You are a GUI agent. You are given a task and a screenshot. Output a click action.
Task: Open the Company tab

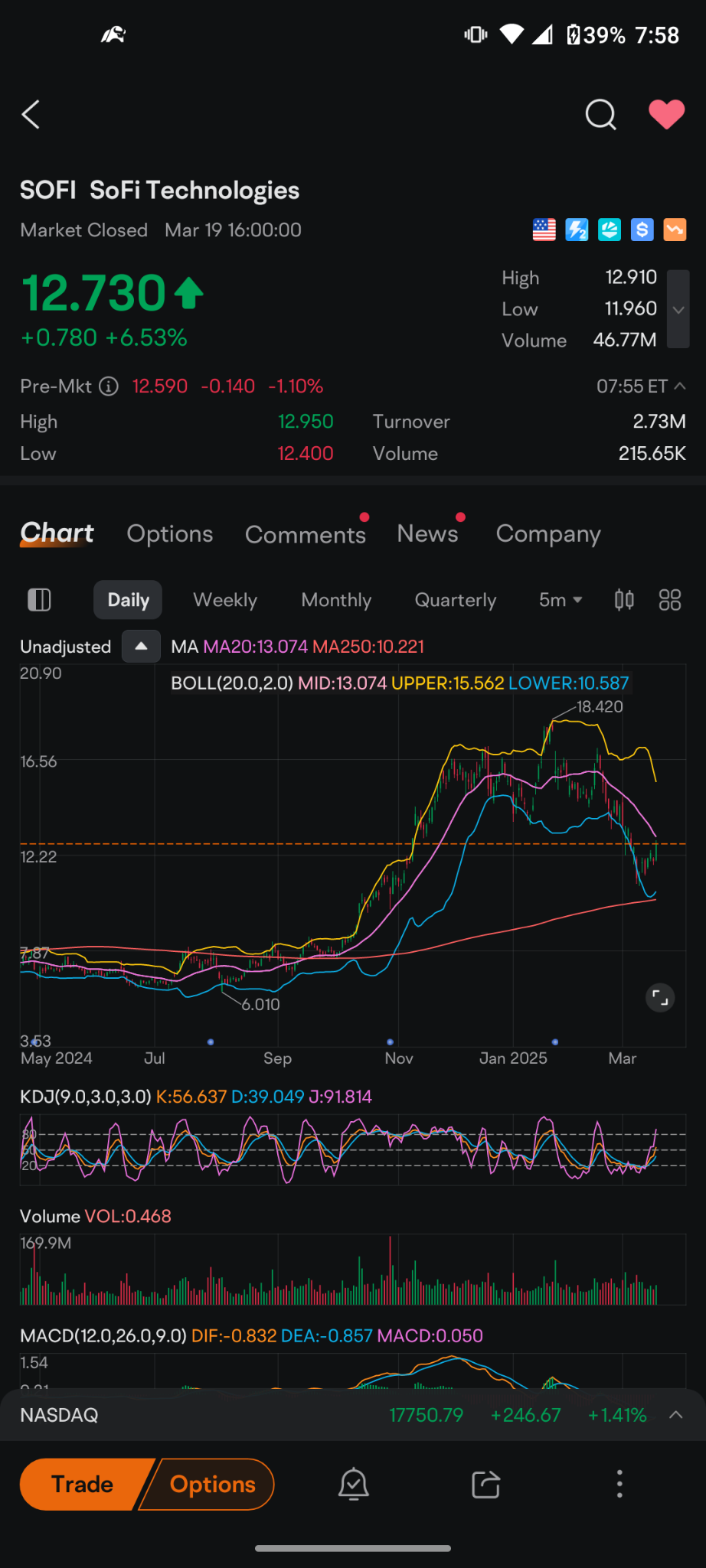coord(548,534)
